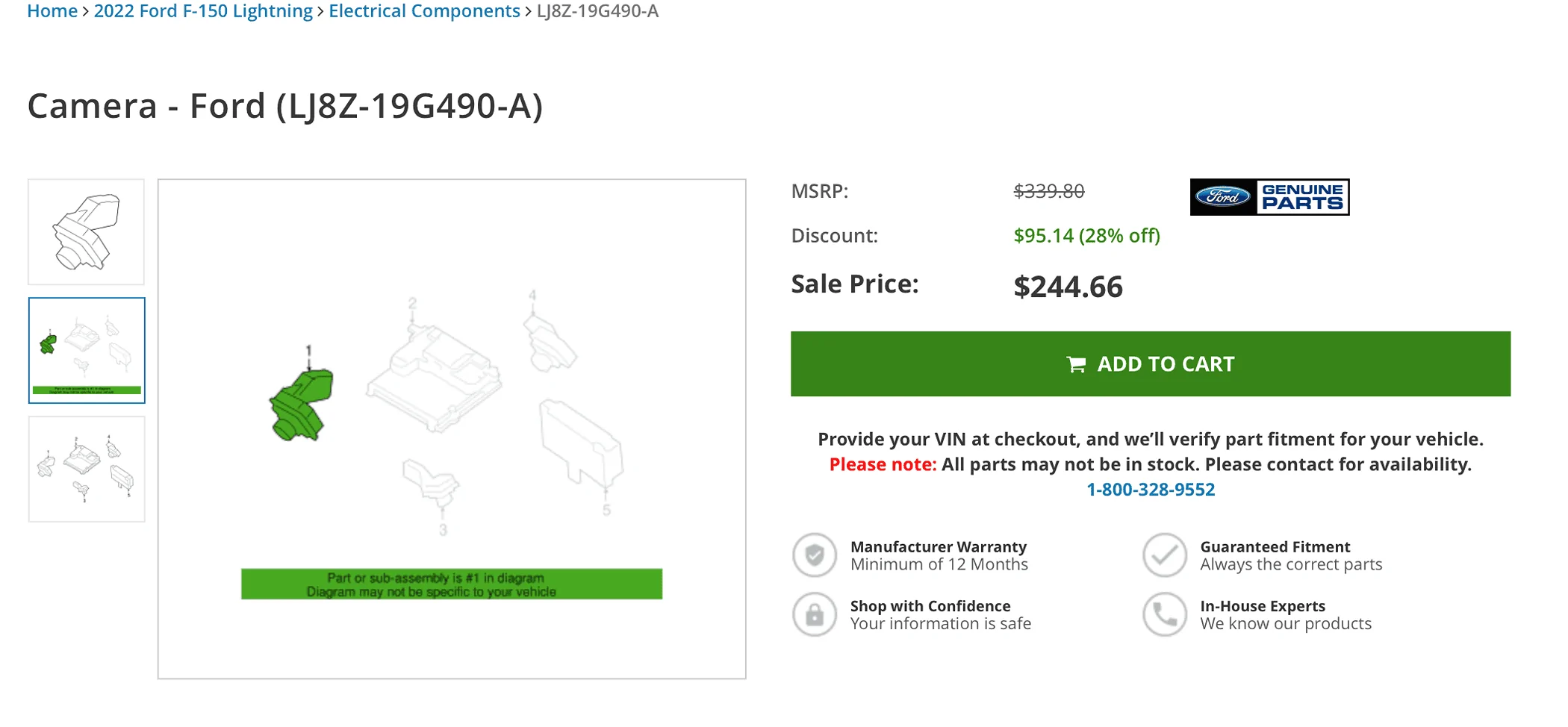Click the Camera - Ford product title
Image resolution: width=1568 pixels, height=727 pixels.
pos(284,106)
